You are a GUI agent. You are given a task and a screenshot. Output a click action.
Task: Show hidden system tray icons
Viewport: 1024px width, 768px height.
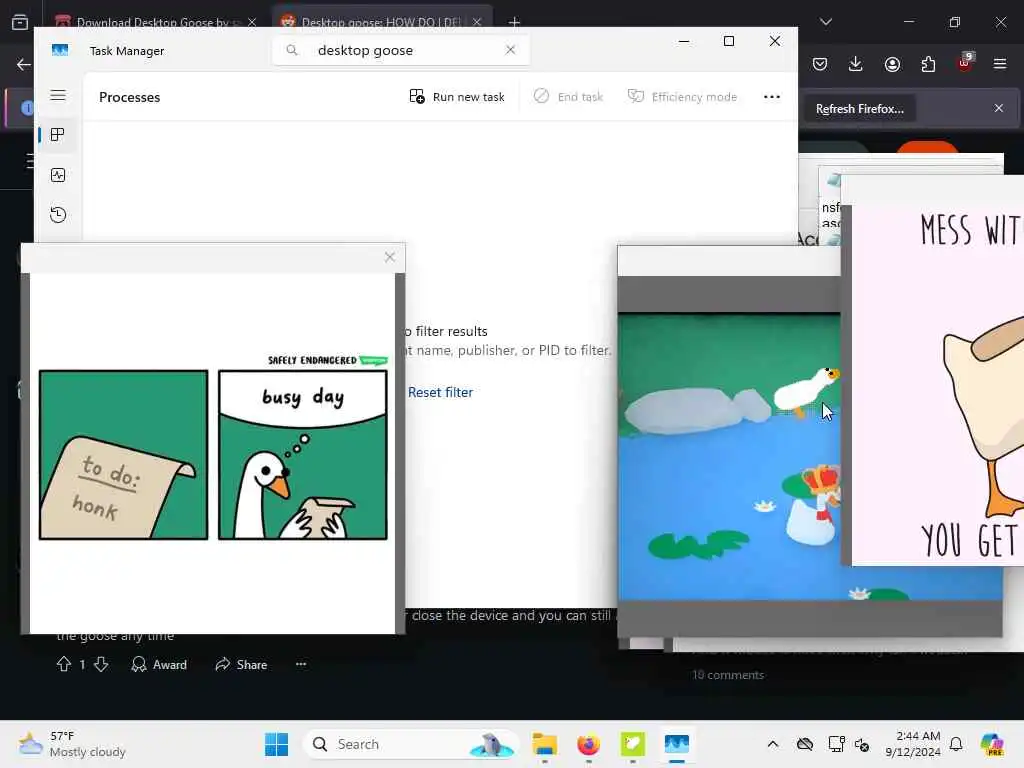[773, 744]
